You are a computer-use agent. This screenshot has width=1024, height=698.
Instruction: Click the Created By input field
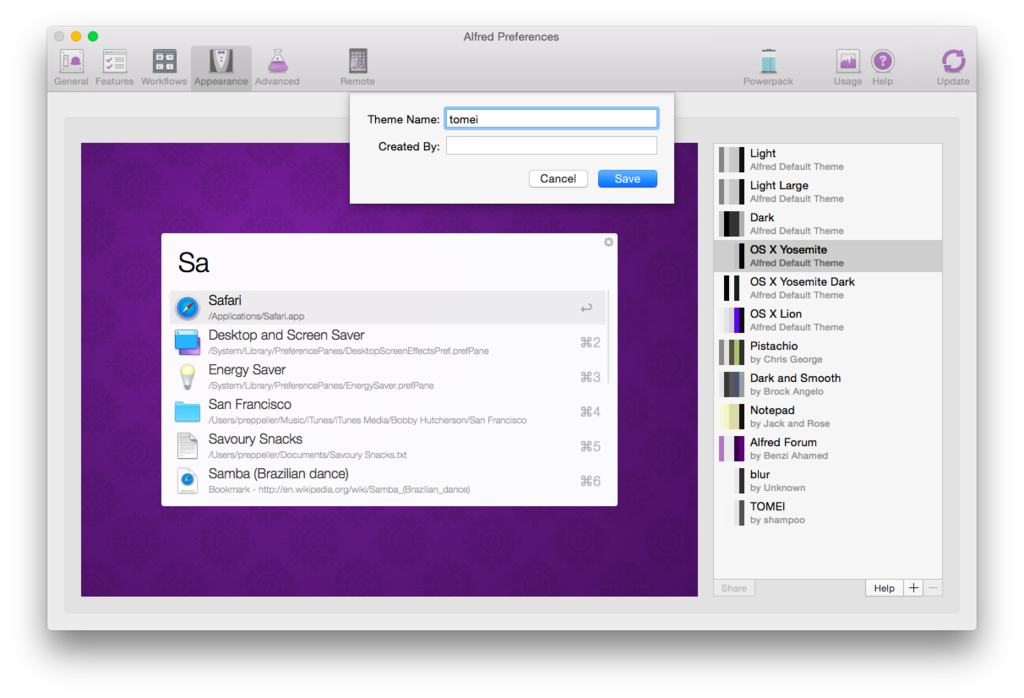pos(551,146)
